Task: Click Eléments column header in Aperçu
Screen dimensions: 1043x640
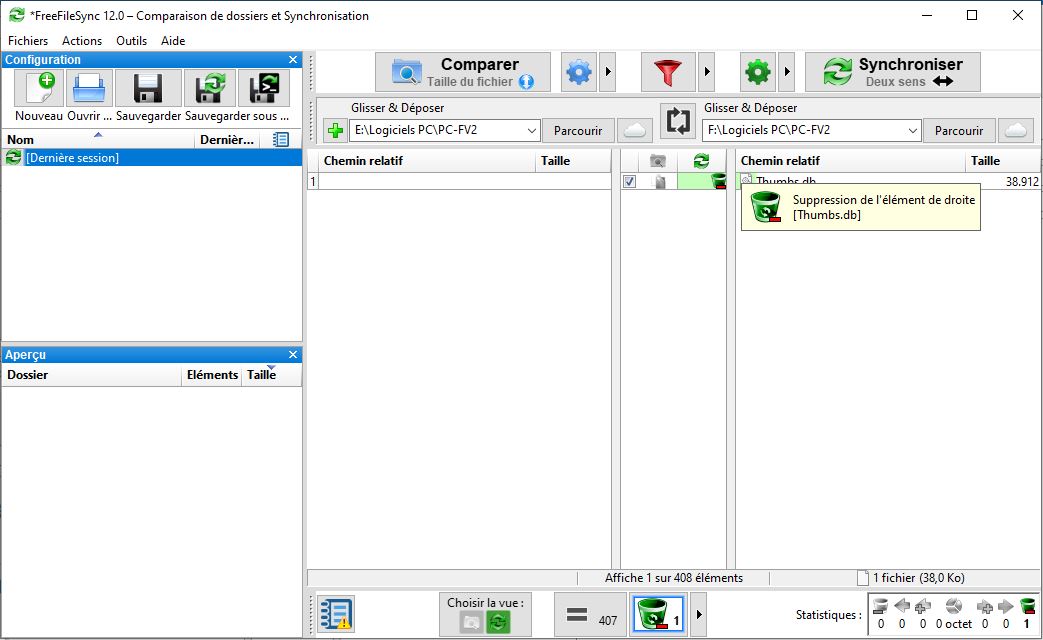Action: (x=212, y=375)
